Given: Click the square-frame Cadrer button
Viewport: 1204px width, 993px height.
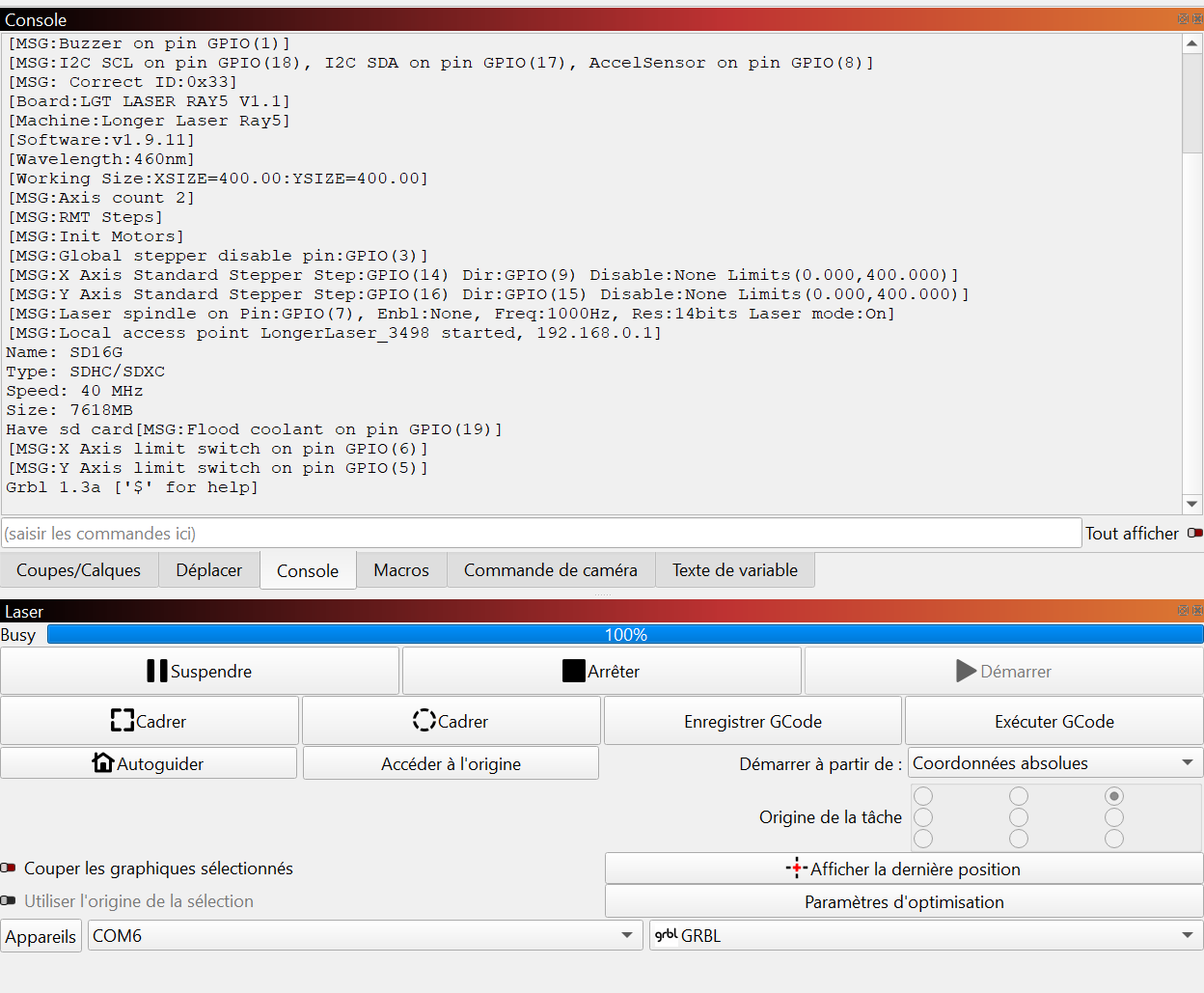Looking at the screenshot, I should click(150, 721).
